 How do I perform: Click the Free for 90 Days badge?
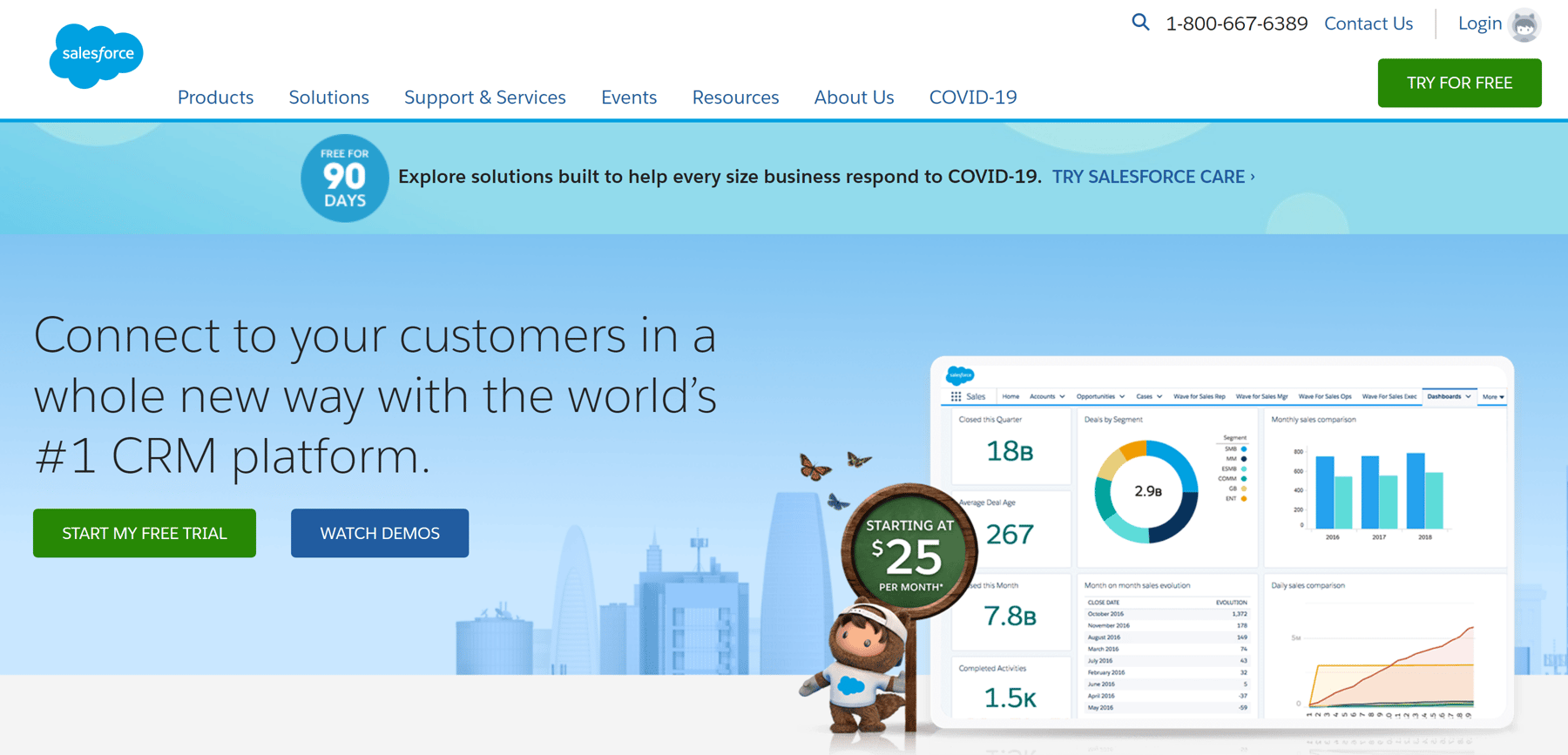click(344, 178)
